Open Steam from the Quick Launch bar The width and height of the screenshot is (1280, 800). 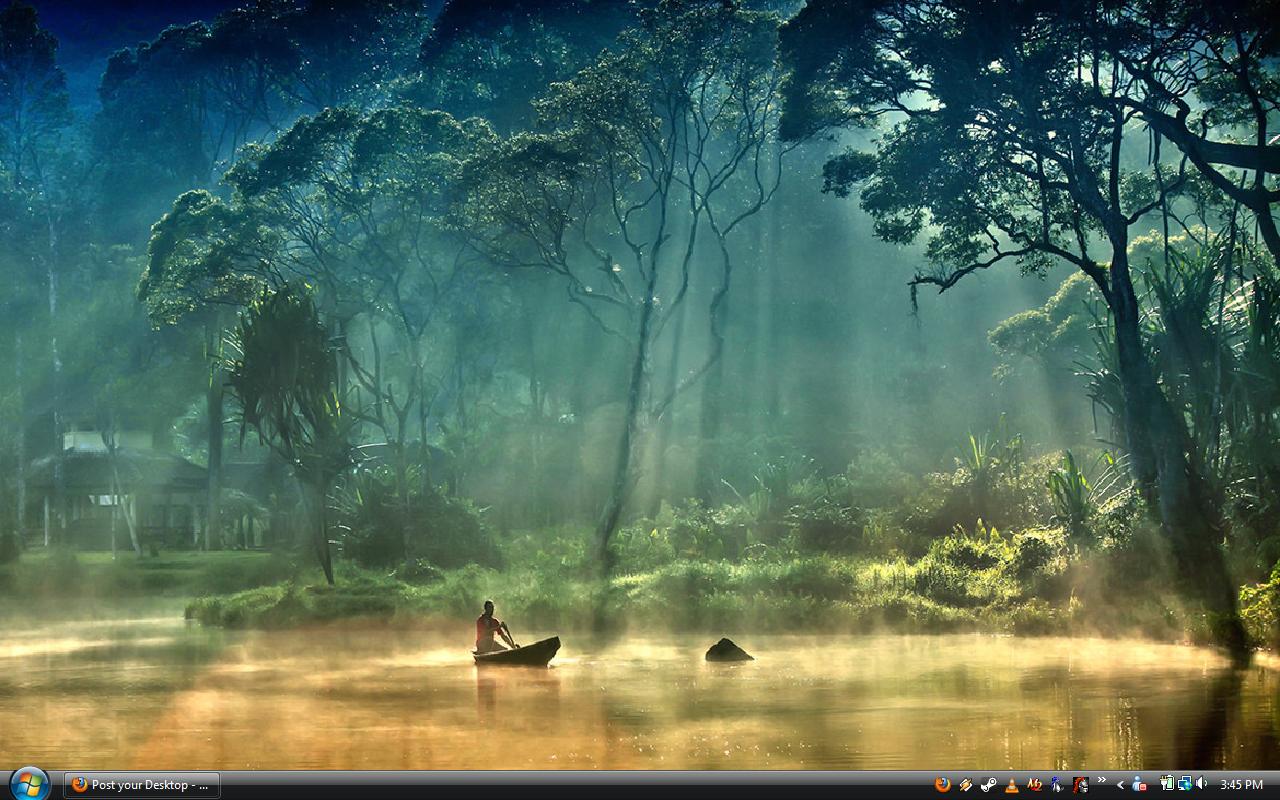(988, 785)
